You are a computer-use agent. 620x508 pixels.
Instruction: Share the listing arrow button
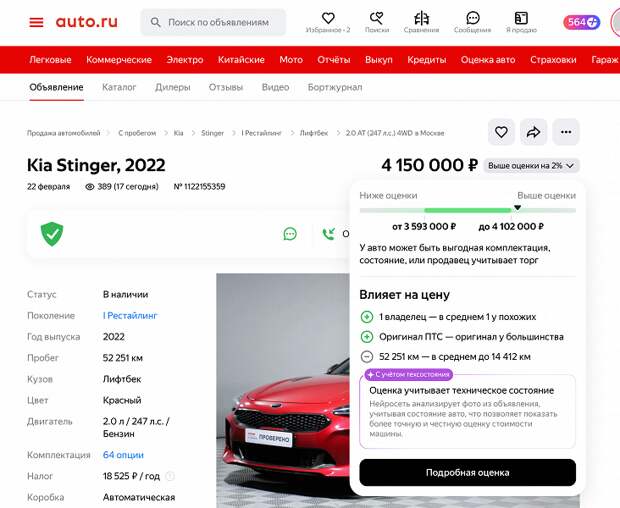tap(533, 132)
